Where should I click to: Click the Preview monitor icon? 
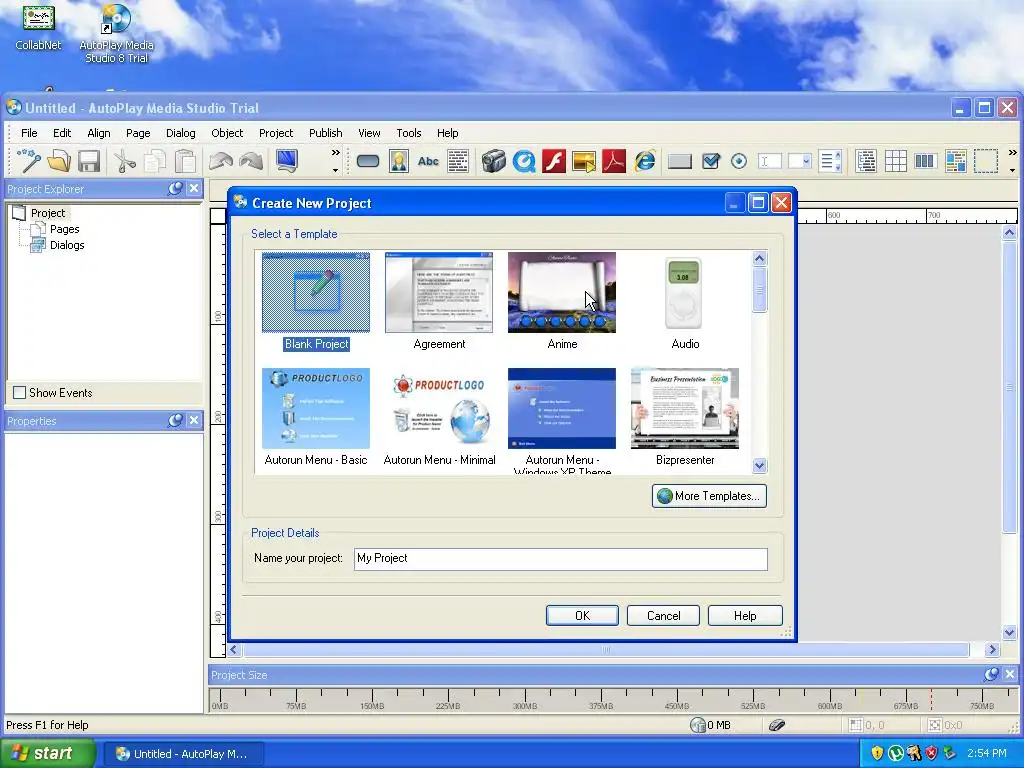[287, 161]
